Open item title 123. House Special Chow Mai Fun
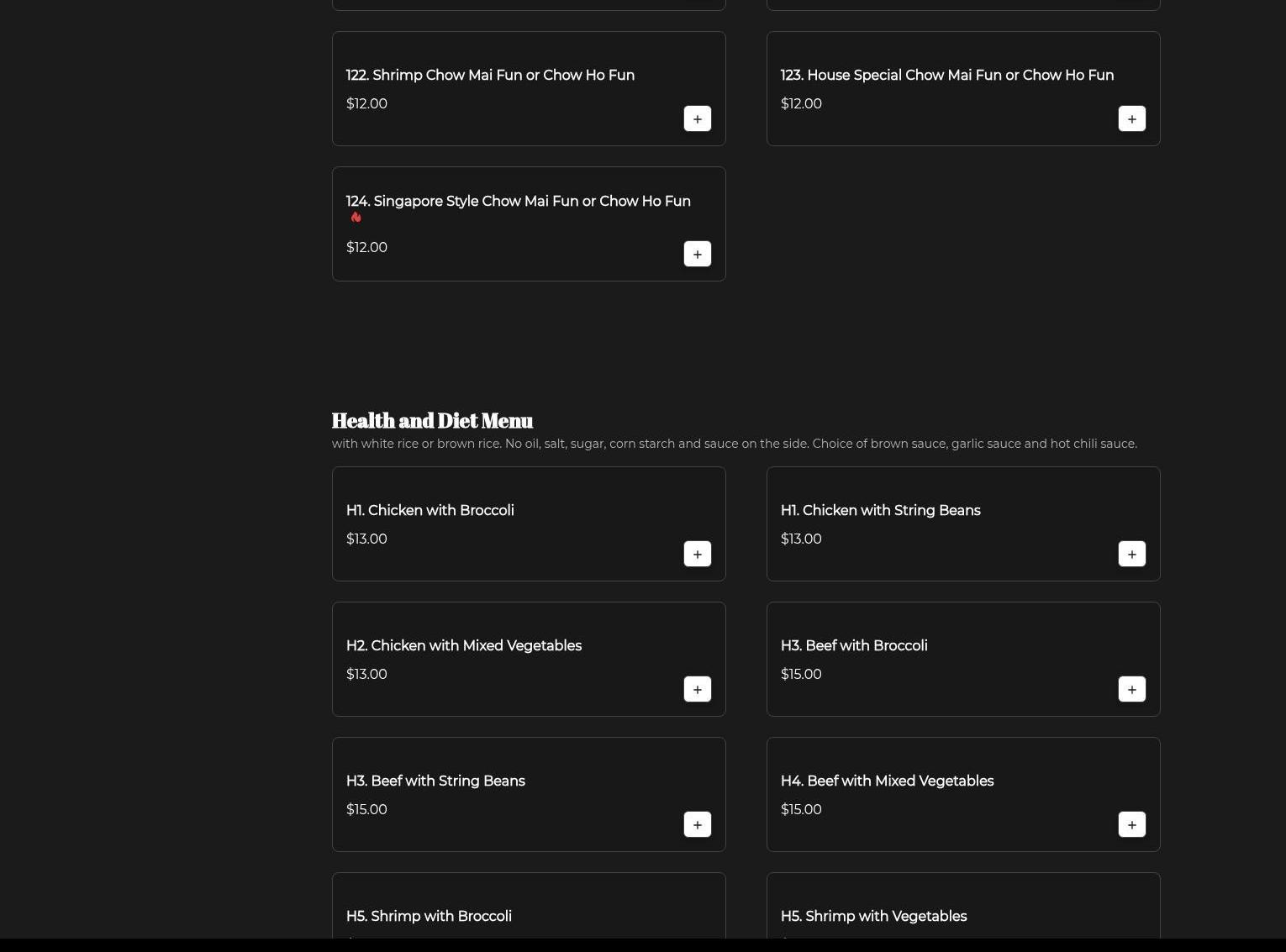 (947, 75)
